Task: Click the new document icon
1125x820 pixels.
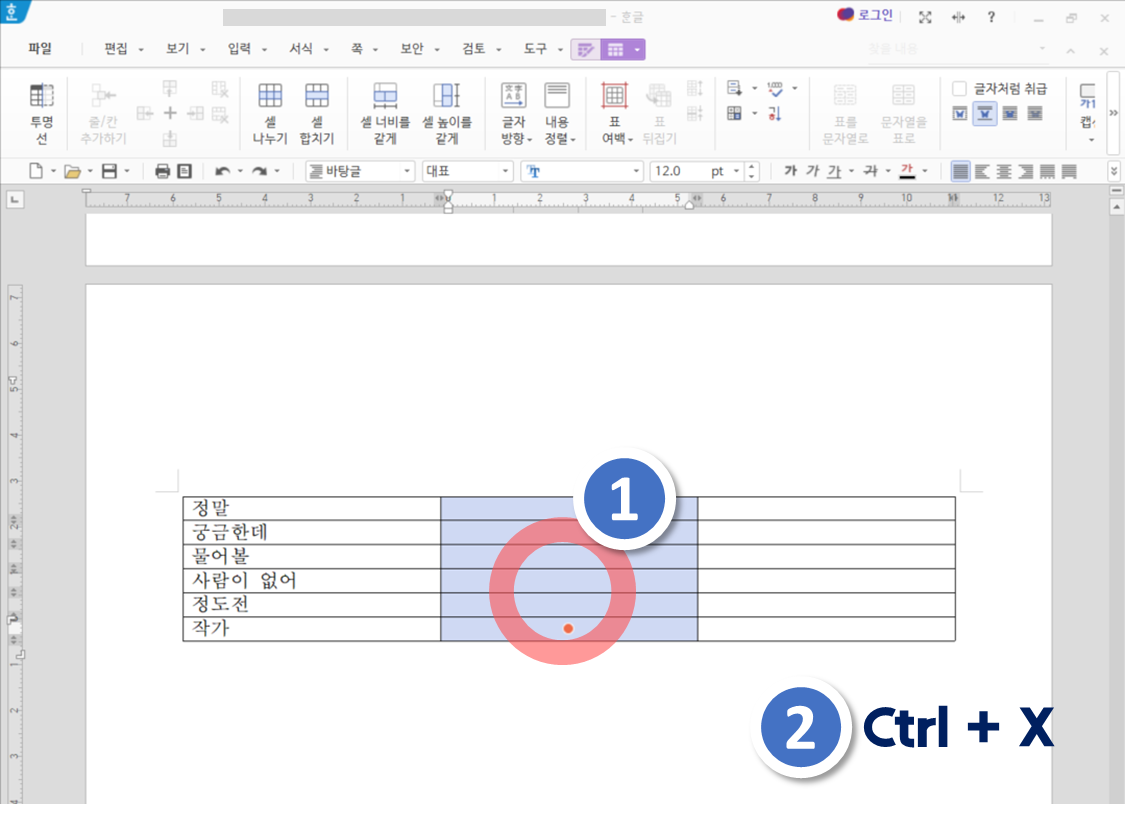Action: coord(35,171)
